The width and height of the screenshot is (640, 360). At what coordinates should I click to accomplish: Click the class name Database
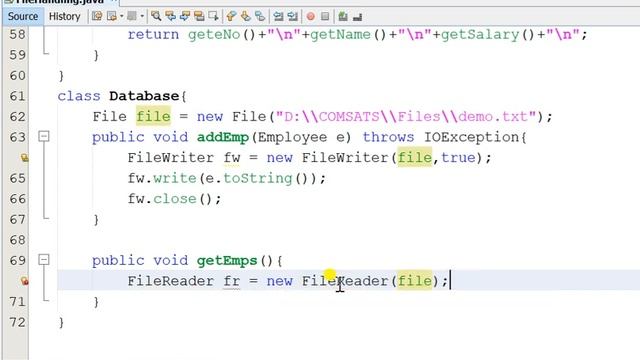144,96
